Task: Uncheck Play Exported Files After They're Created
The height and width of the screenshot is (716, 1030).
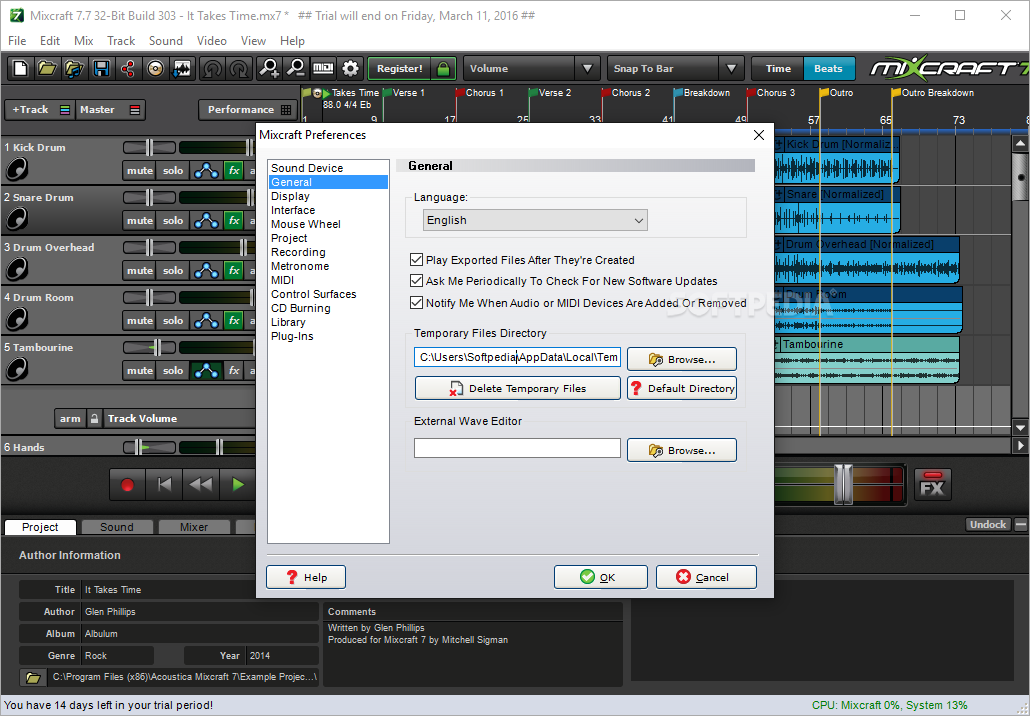Action: click(416, 259)
